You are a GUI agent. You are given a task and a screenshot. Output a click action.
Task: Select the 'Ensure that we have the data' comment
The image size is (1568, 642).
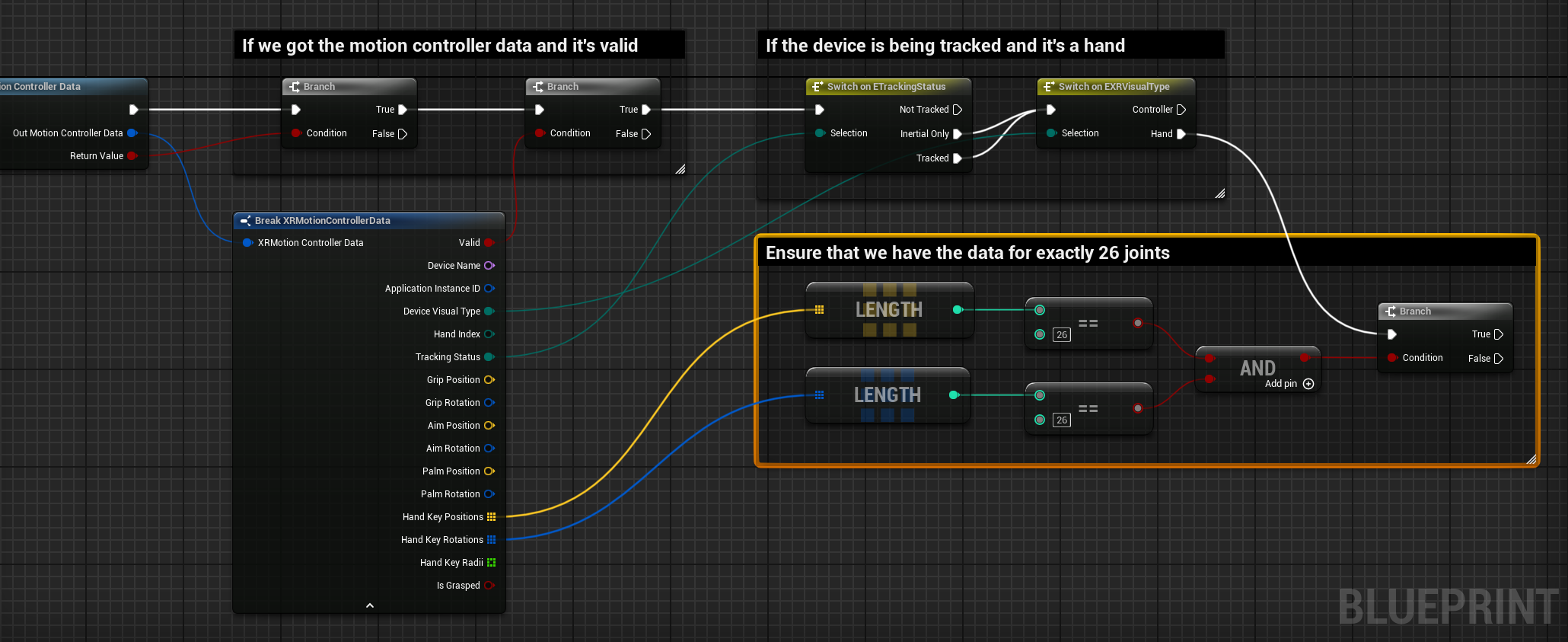click(1146, 253)
